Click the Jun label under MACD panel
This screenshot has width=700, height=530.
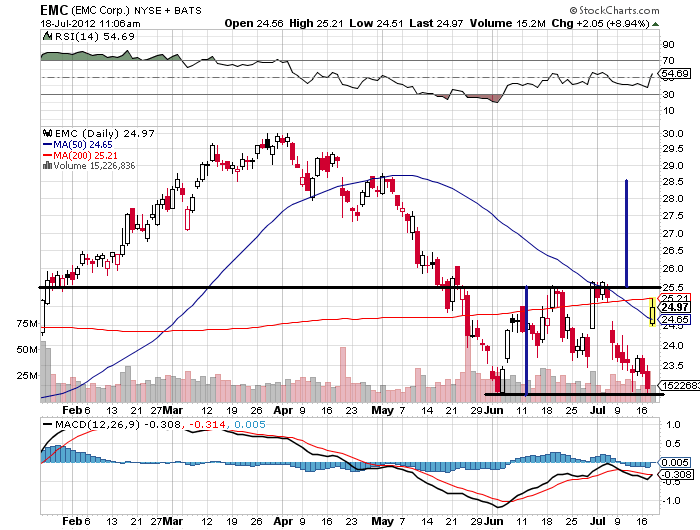pyautogui.click(x=494, y=521)
